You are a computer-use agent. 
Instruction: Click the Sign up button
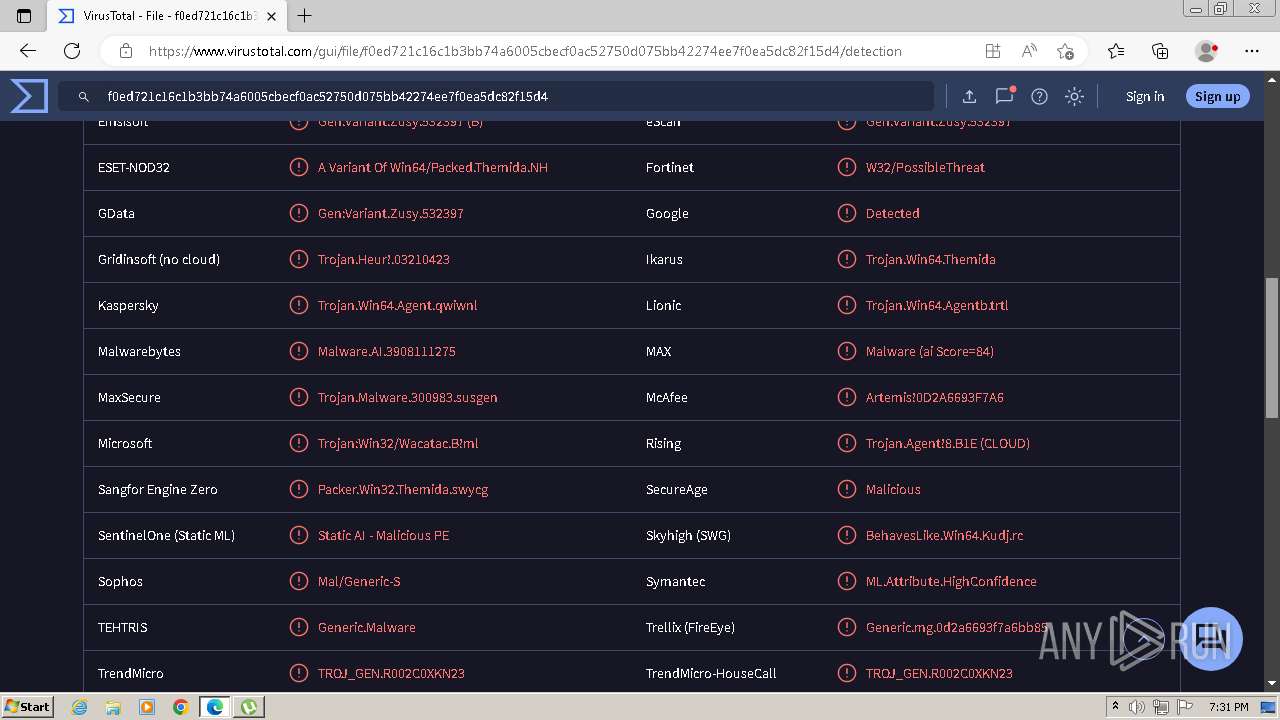[1217, 96]
